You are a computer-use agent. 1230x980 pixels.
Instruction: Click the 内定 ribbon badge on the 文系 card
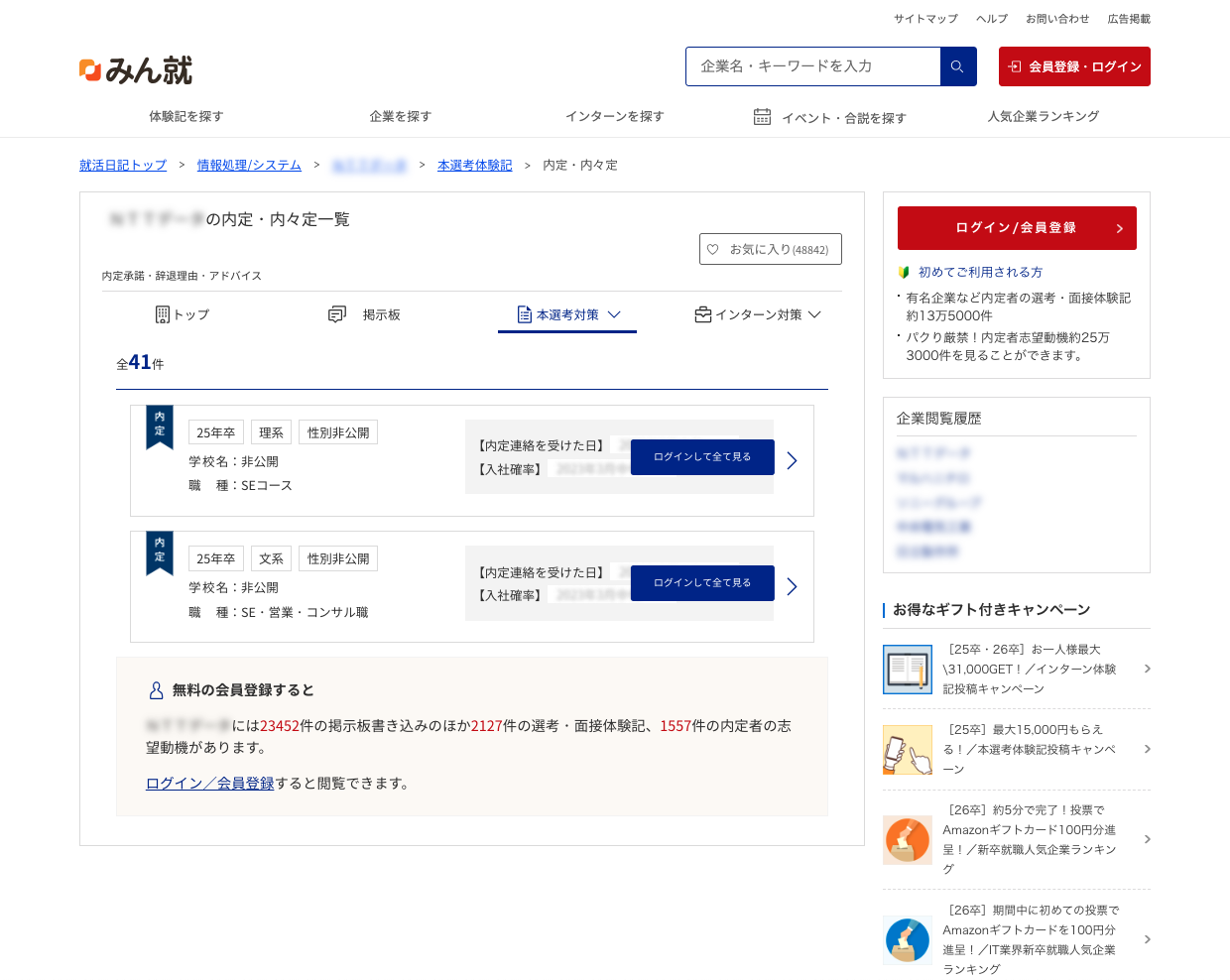click(160, 552)
